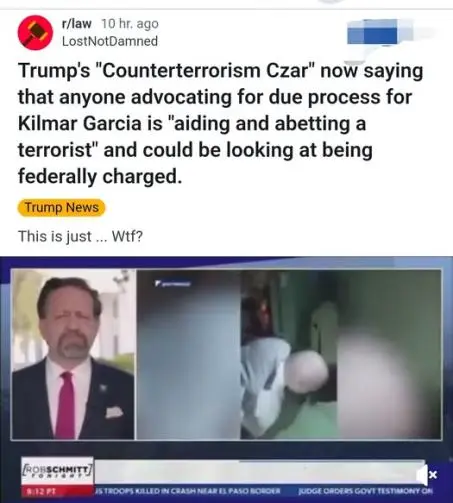Click the blurred middle video panel

[x=188, y=354]
